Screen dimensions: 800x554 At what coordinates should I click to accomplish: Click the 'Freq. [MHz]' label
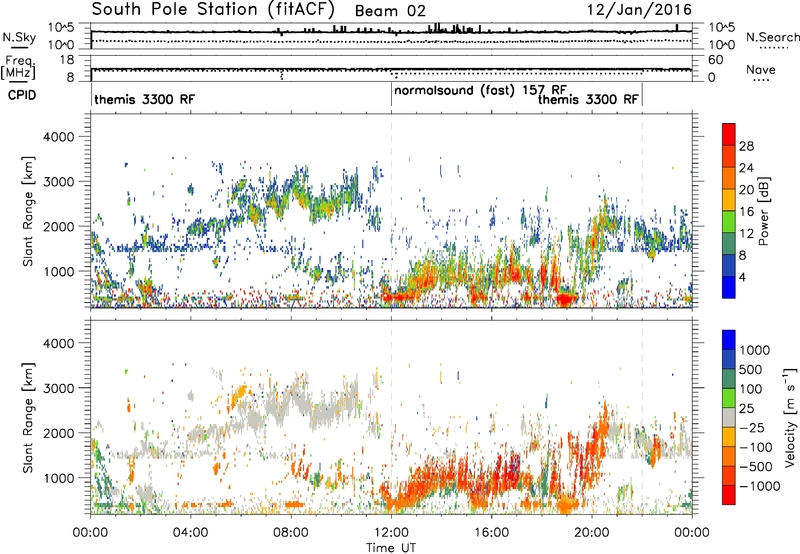coord(18,68)
